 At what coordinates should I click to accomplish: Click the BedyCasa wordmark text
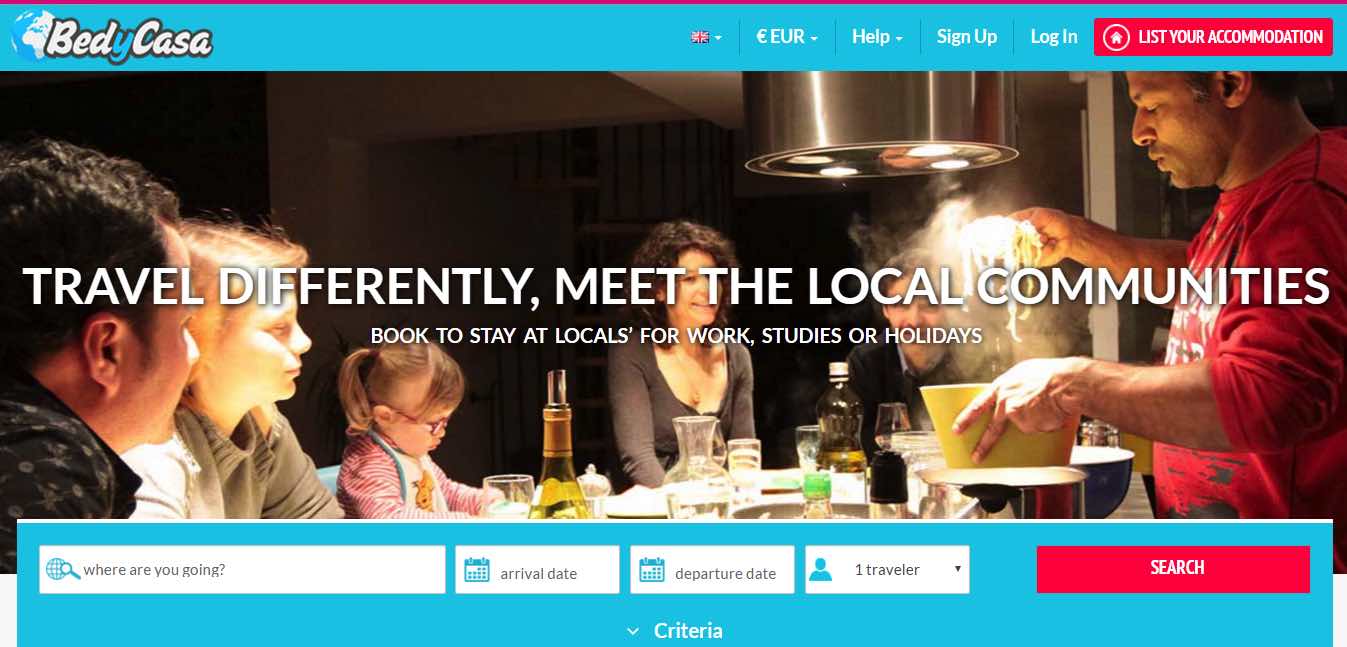(x=130, y=39)
